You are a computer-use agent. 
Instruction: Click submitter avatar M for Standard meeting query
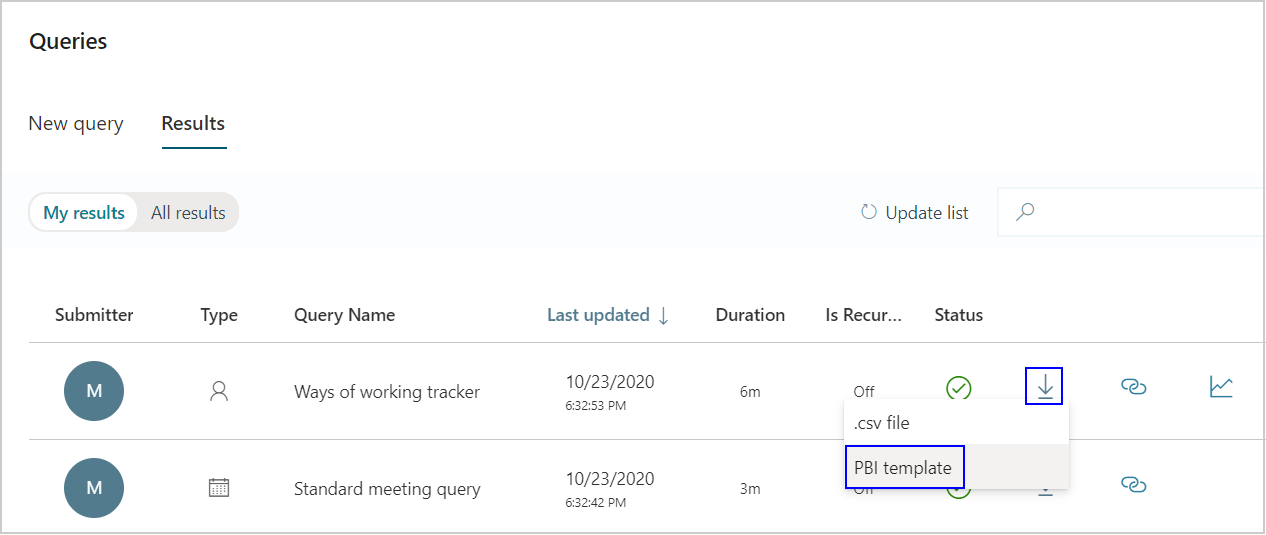tap(94, 488)
